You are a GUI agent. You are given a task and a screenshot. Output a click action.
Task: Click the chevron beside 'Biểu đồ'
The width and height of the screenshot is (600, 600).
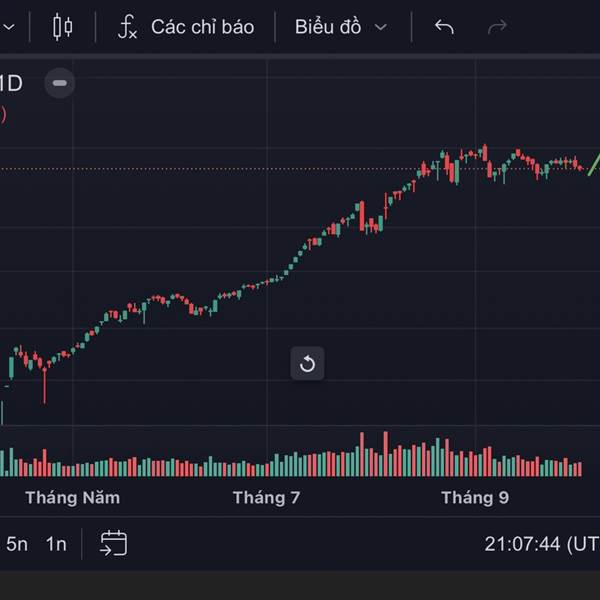point(380,27)
